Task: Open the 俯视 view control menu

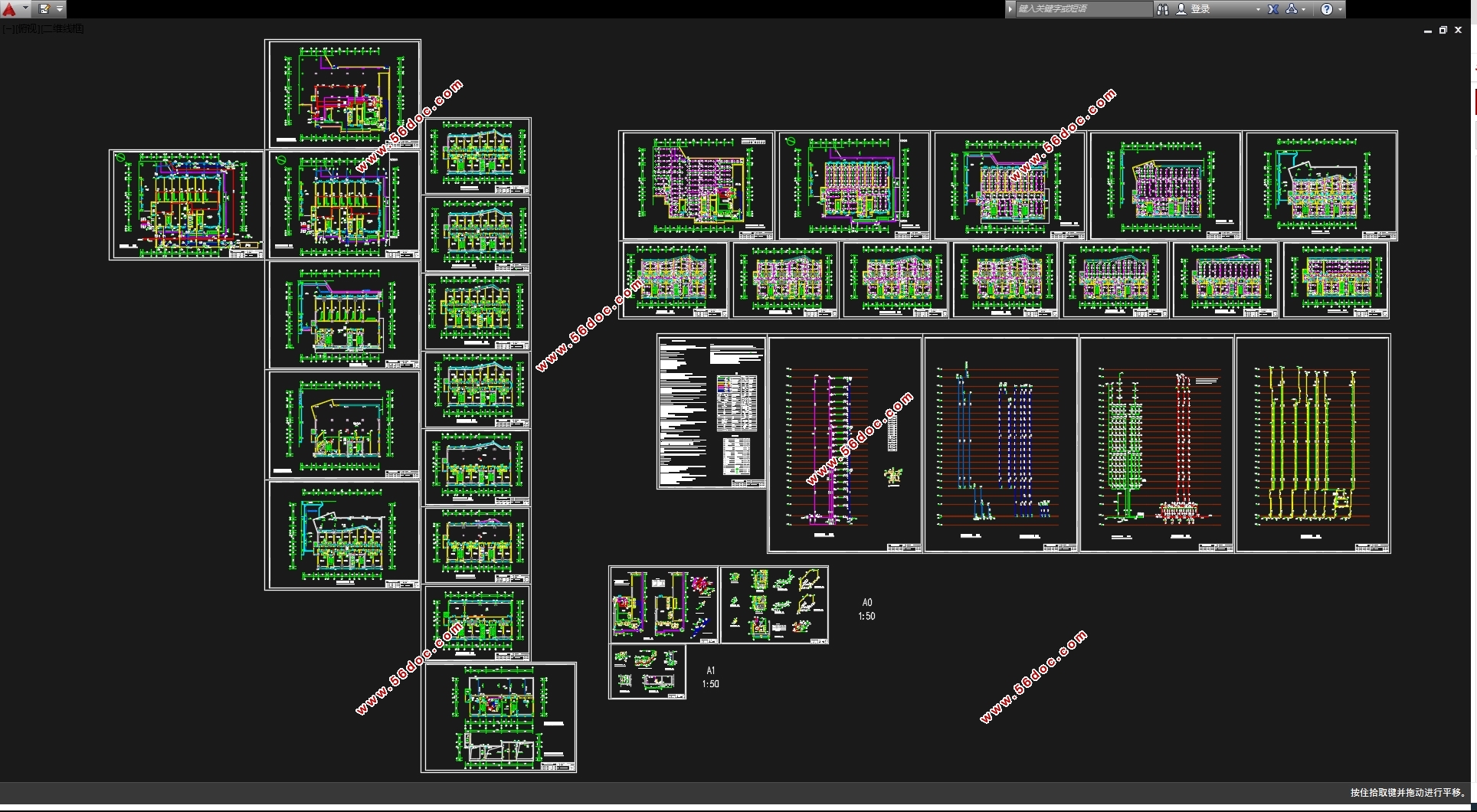Action: (x=27, y=29)
